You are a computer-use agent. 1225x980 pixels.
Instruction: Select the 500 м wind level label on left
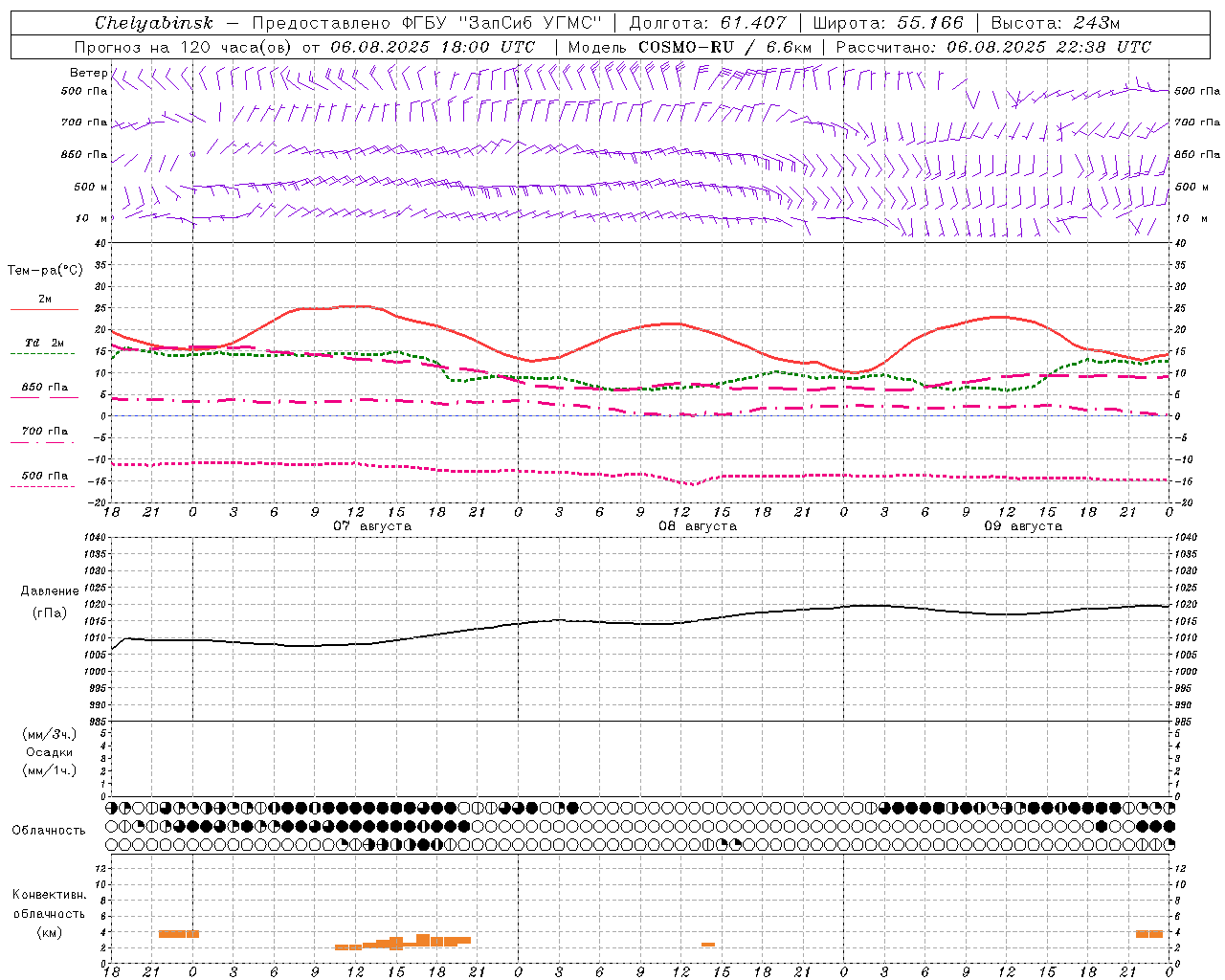pyautogui.click(x=91, y=187)
